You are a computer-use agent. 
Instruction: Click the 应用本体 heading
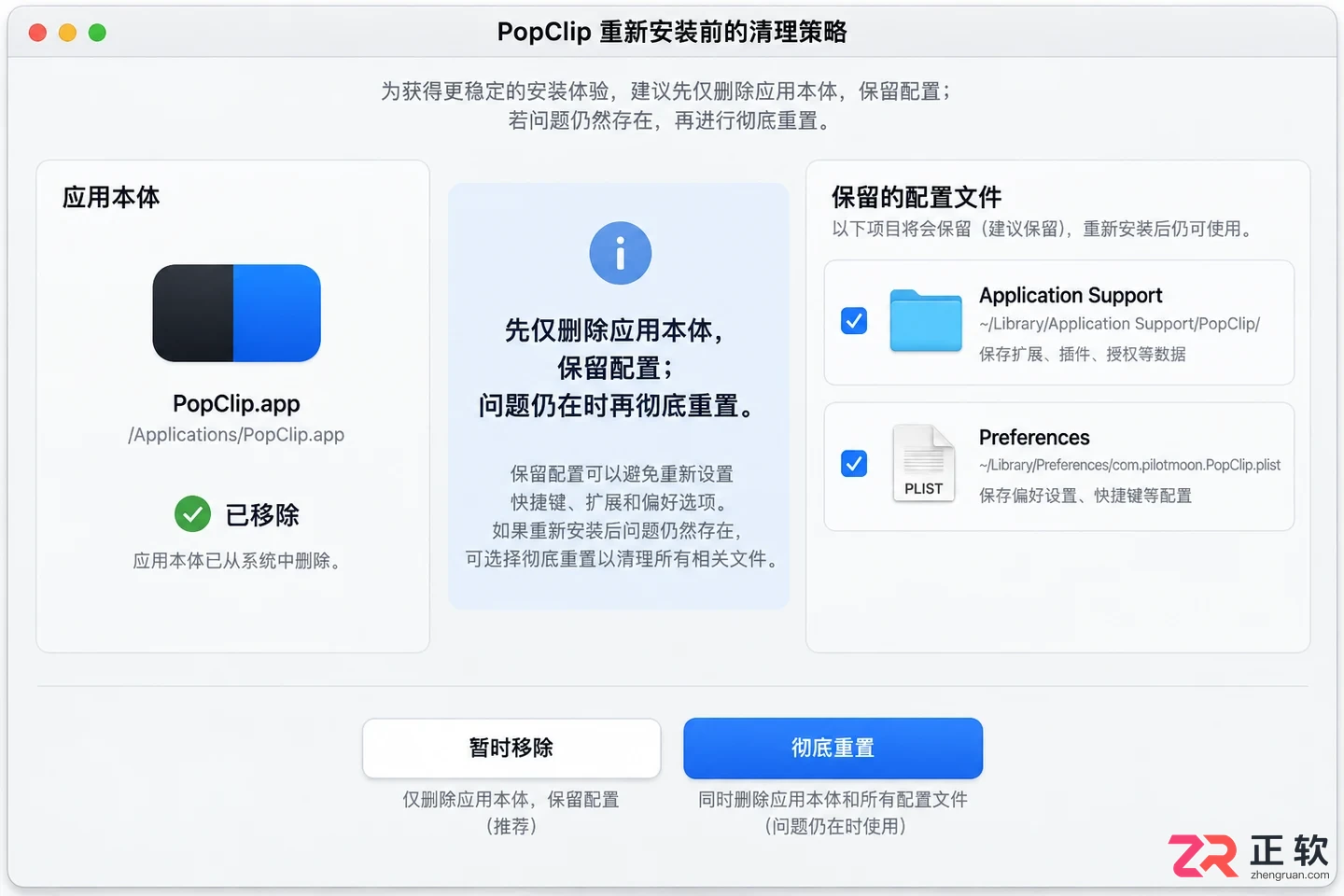111,197
